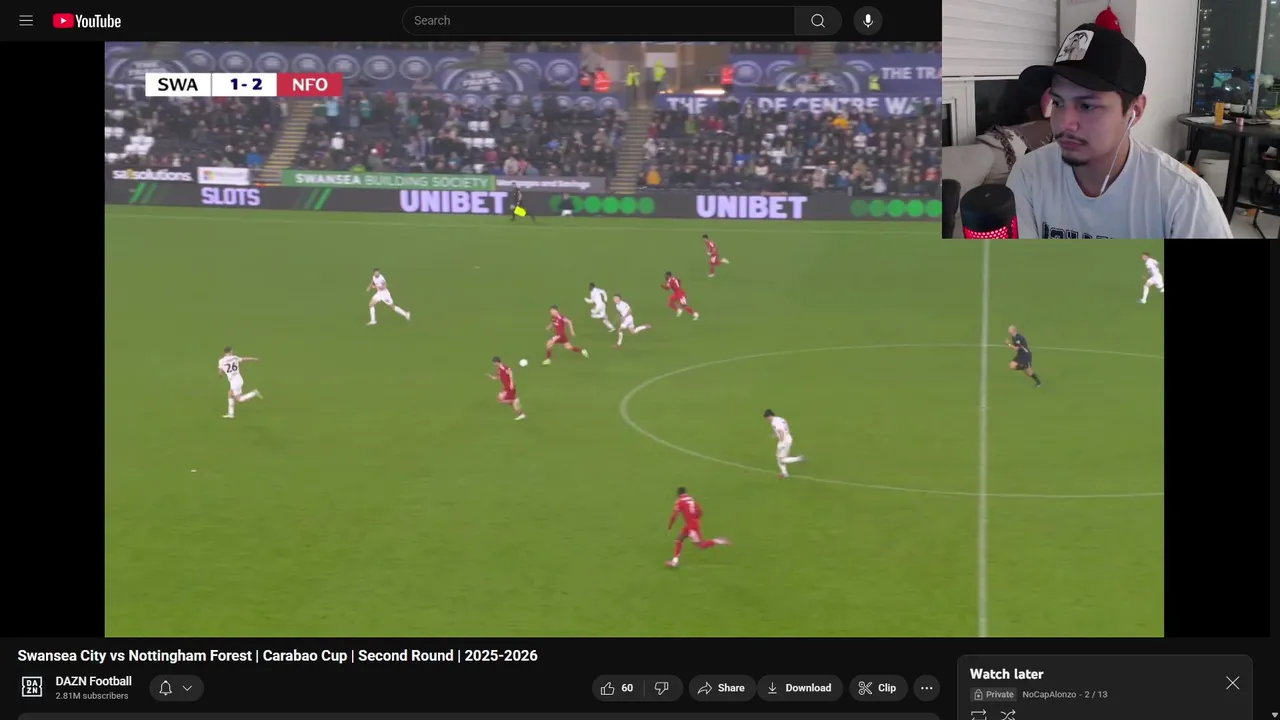Image resolution: width=1280 pixels, height=720 pixels.
Task: Click the video title text
Action: coord(277,655)
